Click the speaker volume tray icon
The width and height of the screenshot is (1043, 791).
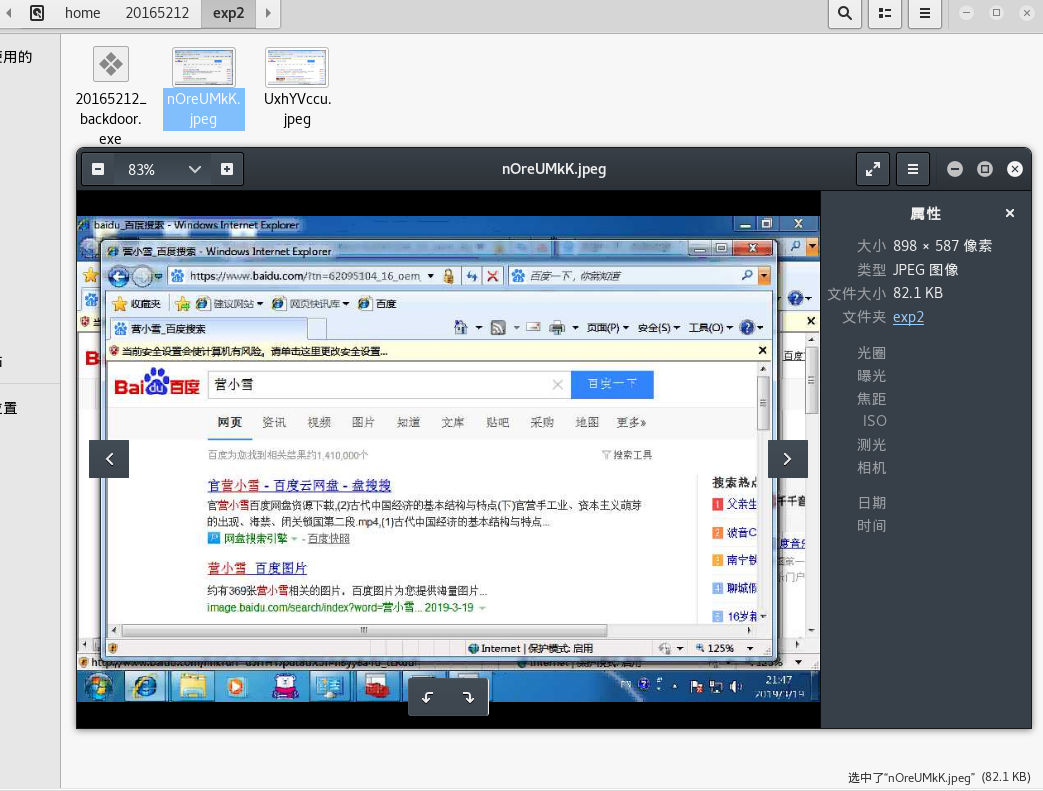click(x=735, y=687)
